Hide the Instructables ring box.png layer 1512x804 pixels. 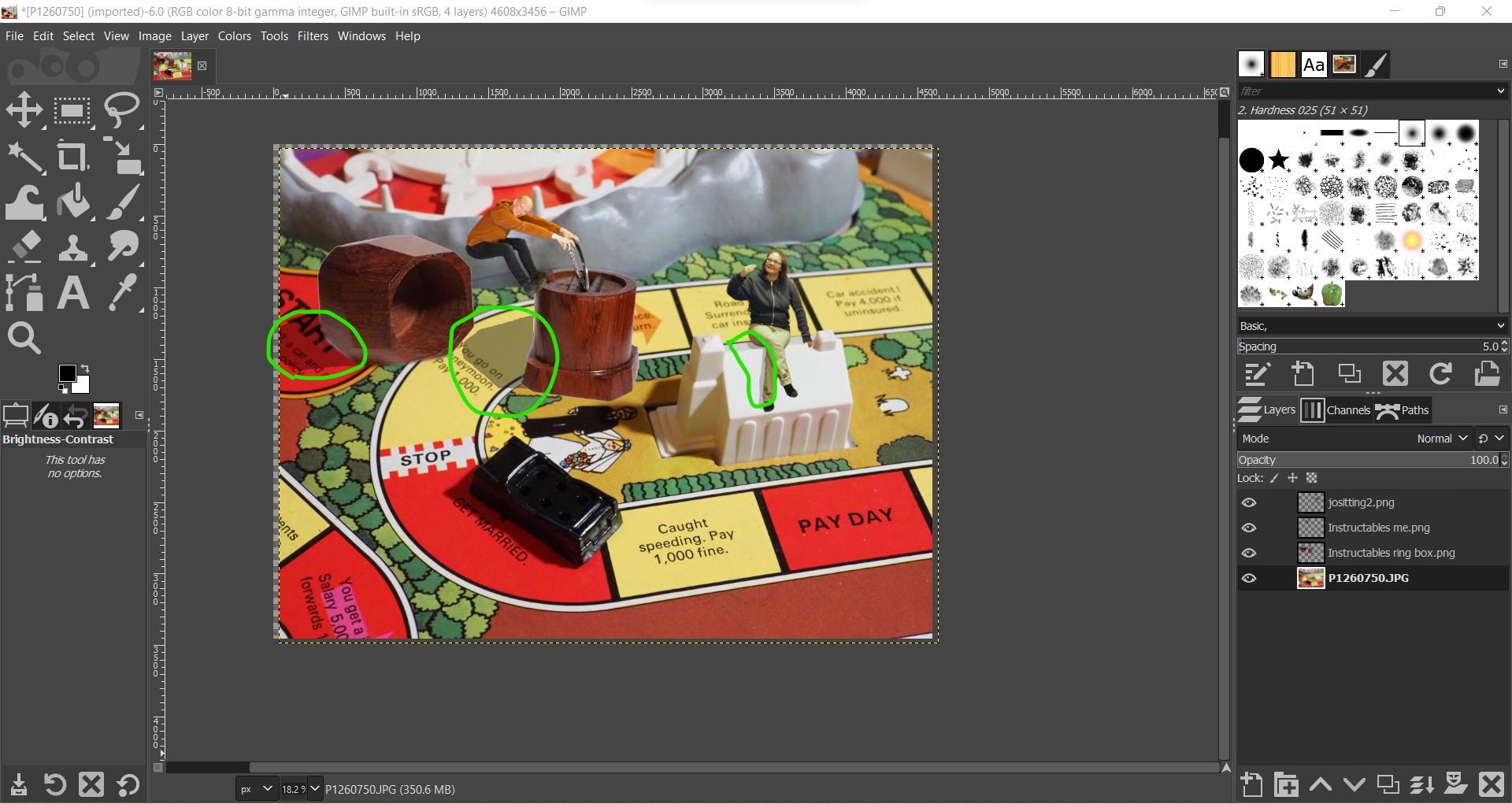coord(1249,553)
